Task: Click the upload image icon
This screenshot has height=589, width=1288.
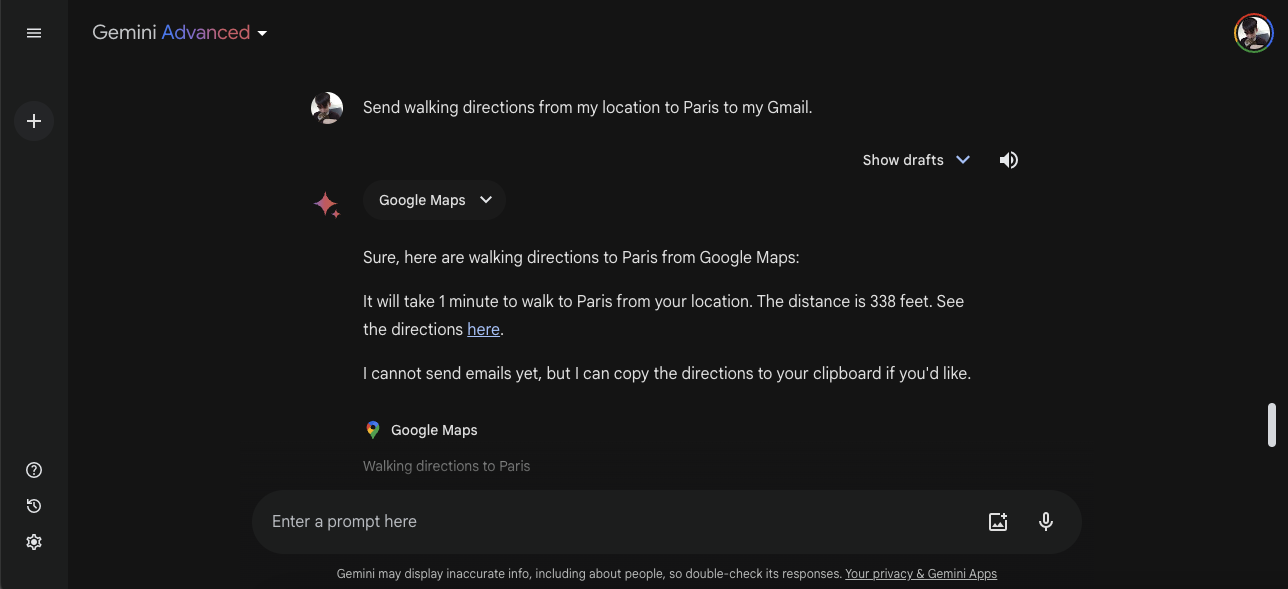Action: point(998,521)
